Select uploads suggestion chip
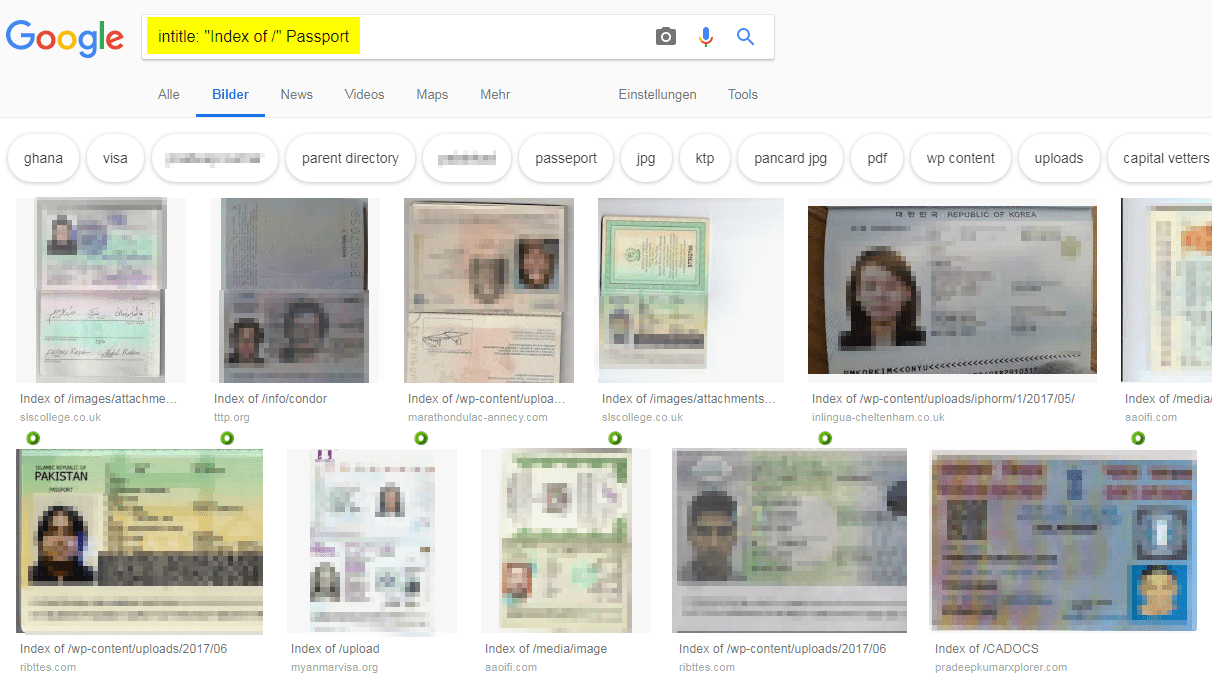Image resolution: width=1212 pixels, height=676 pixels. tap(1059, 158)
